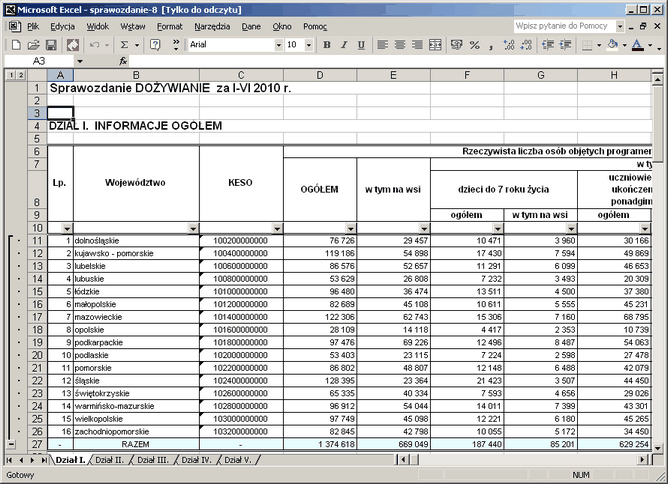Select column D header
Image resolution: width=668 pixels, height=484 pixels.
319,76
